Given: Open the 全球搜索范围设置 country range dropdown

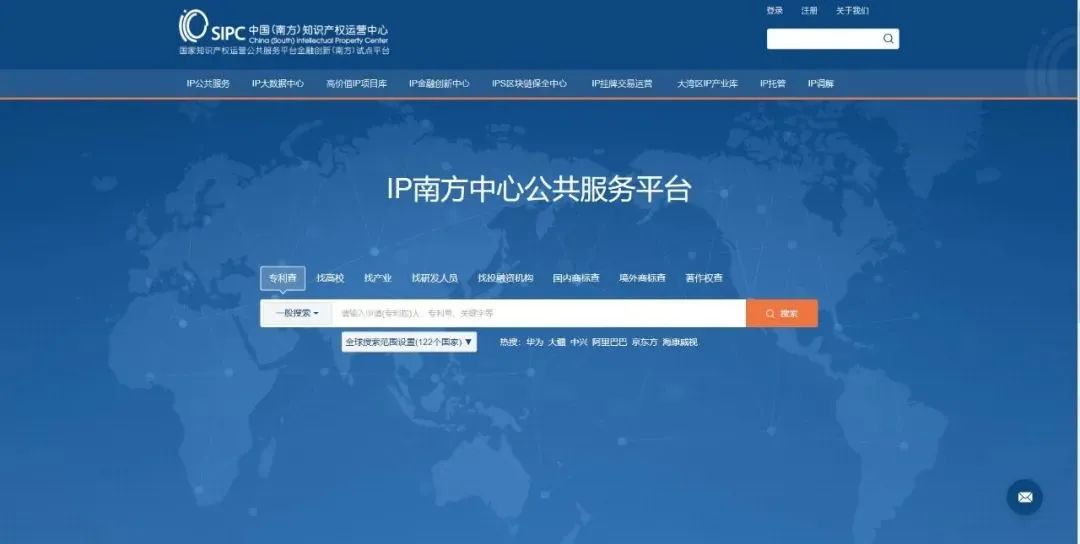Looking at the screenshot, I should 409,342.
